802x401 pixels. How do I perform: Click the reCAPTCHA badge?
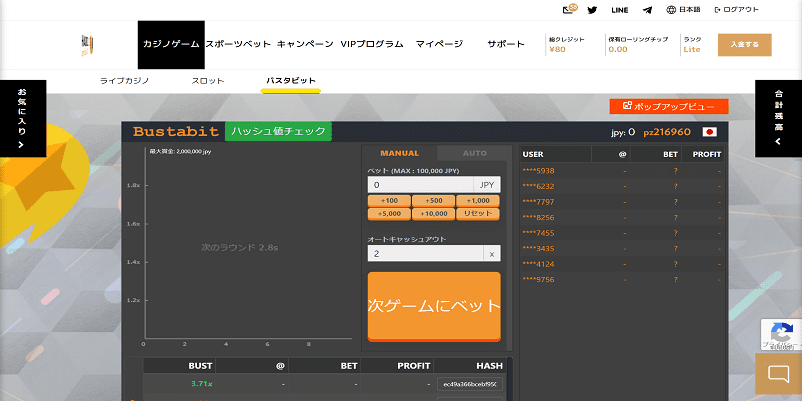coord(781,335)
